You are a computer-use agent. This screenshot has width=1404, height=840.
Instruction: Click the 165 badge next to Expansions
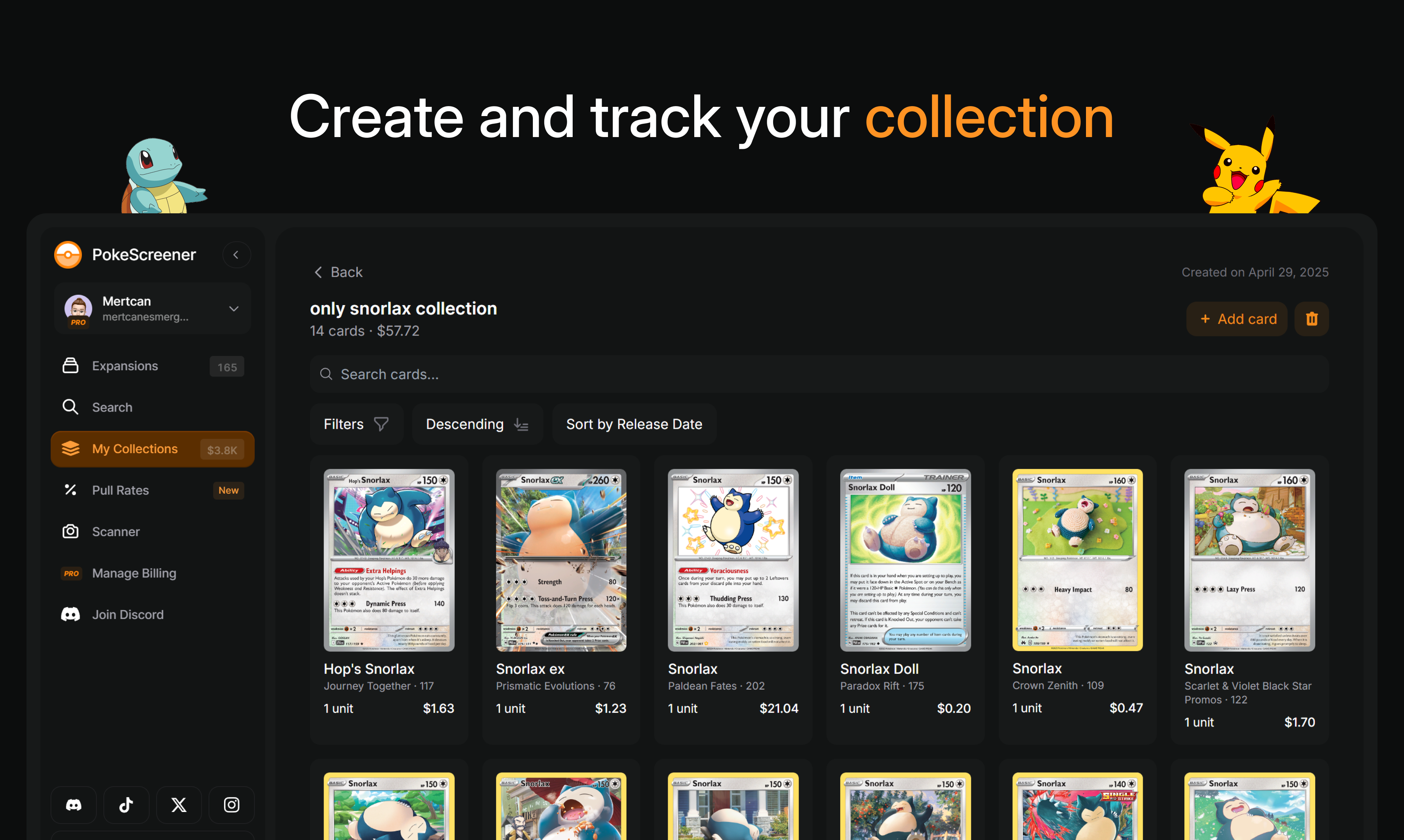(x=227, y=367)
